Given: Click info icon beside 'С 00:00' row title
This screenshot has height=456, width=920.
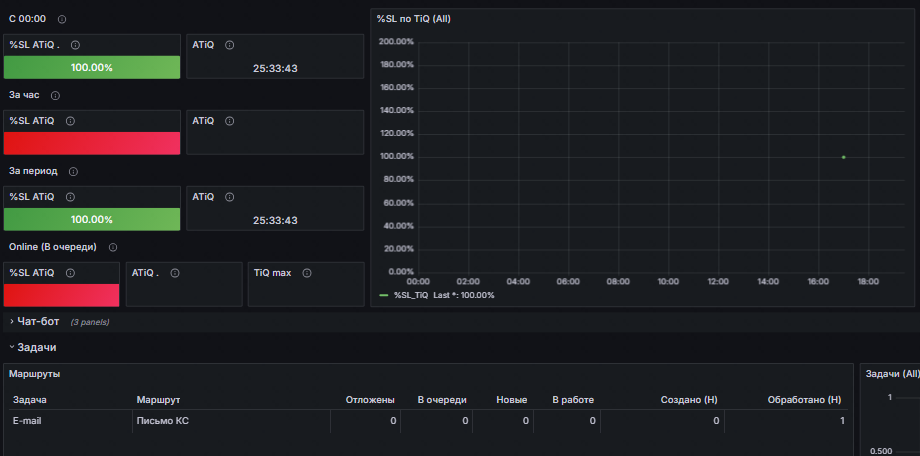Looking at the screenshot, I should pos(62,19).
